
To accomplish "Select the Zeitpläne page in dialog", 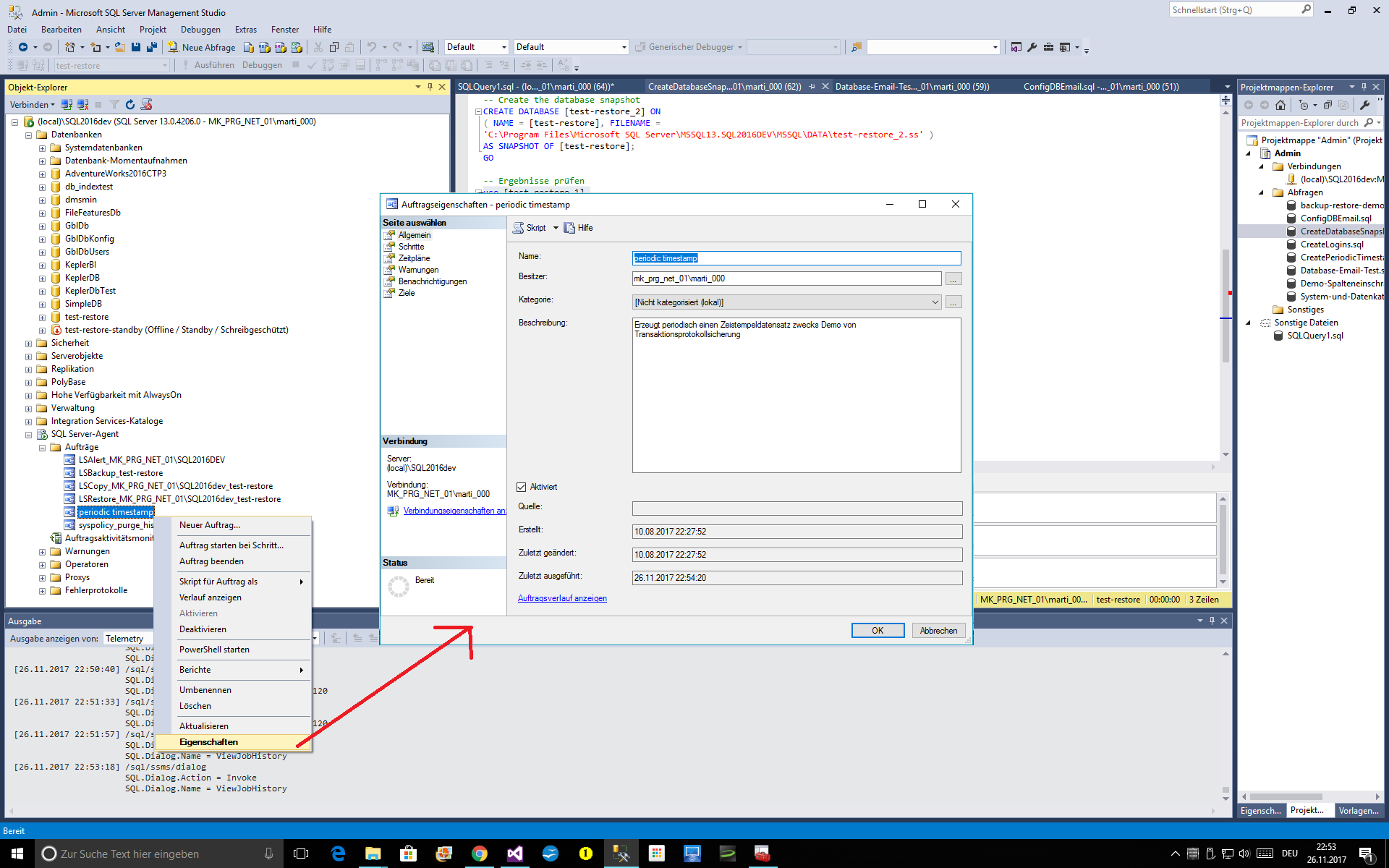I will point(414,258).
